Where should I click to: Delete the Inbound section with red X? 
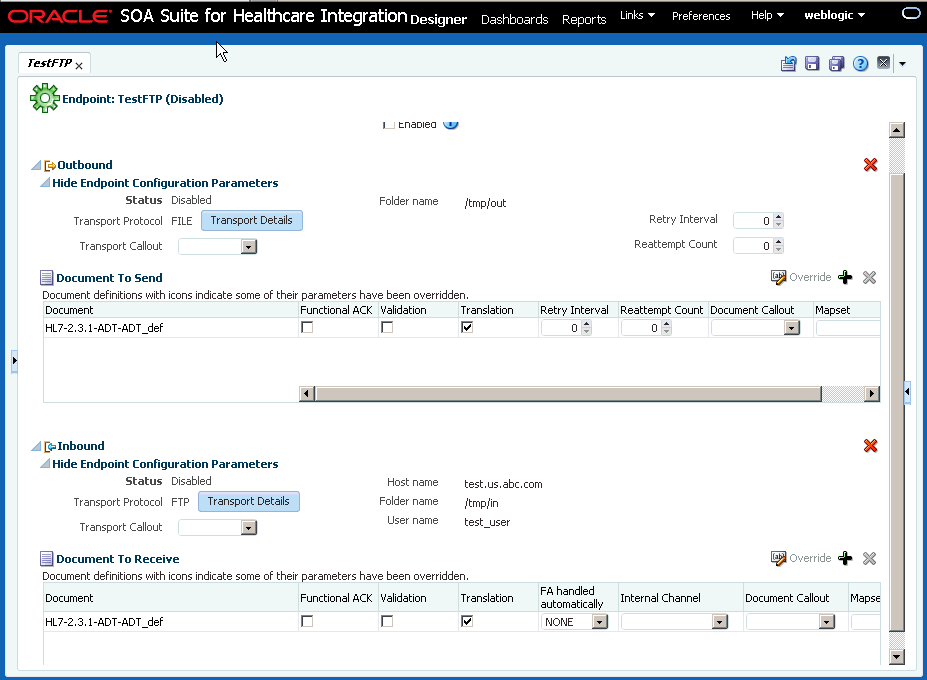click(870, 445)
